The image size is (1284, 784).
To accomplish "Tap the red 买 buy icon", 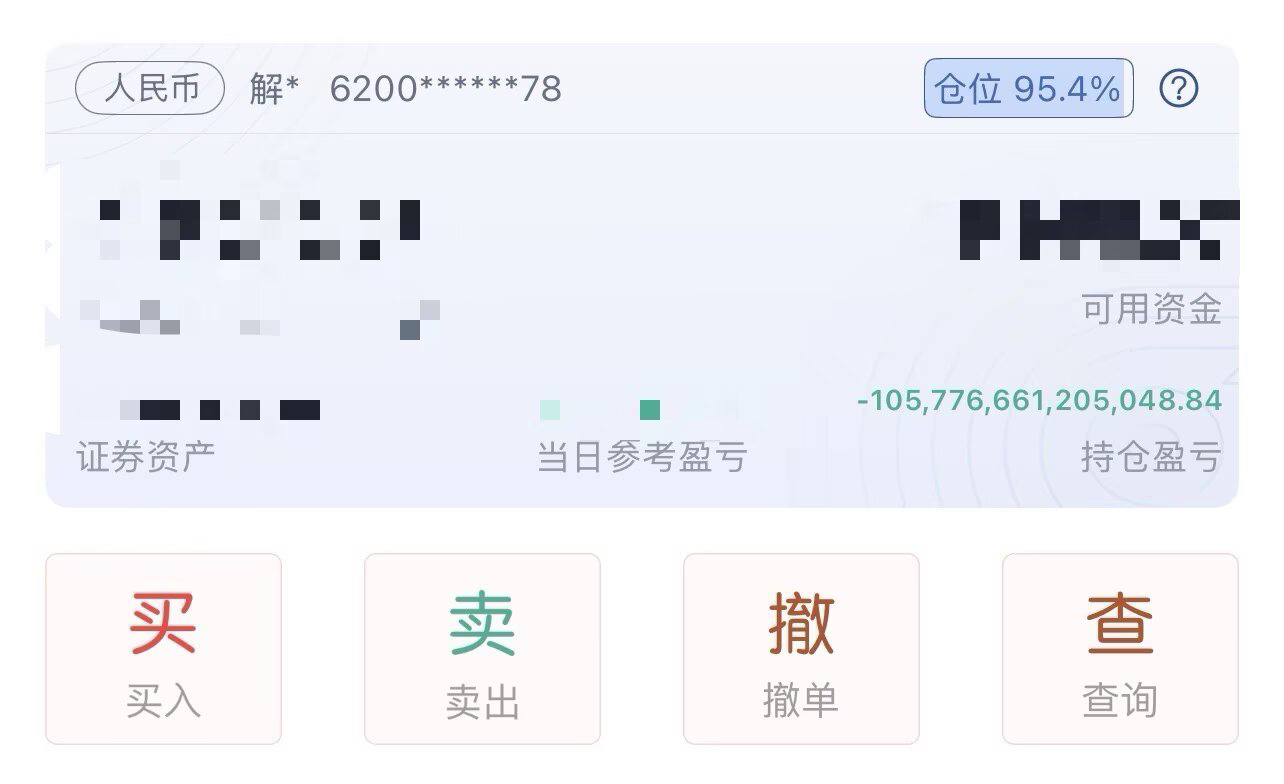I will click(163, 623).
